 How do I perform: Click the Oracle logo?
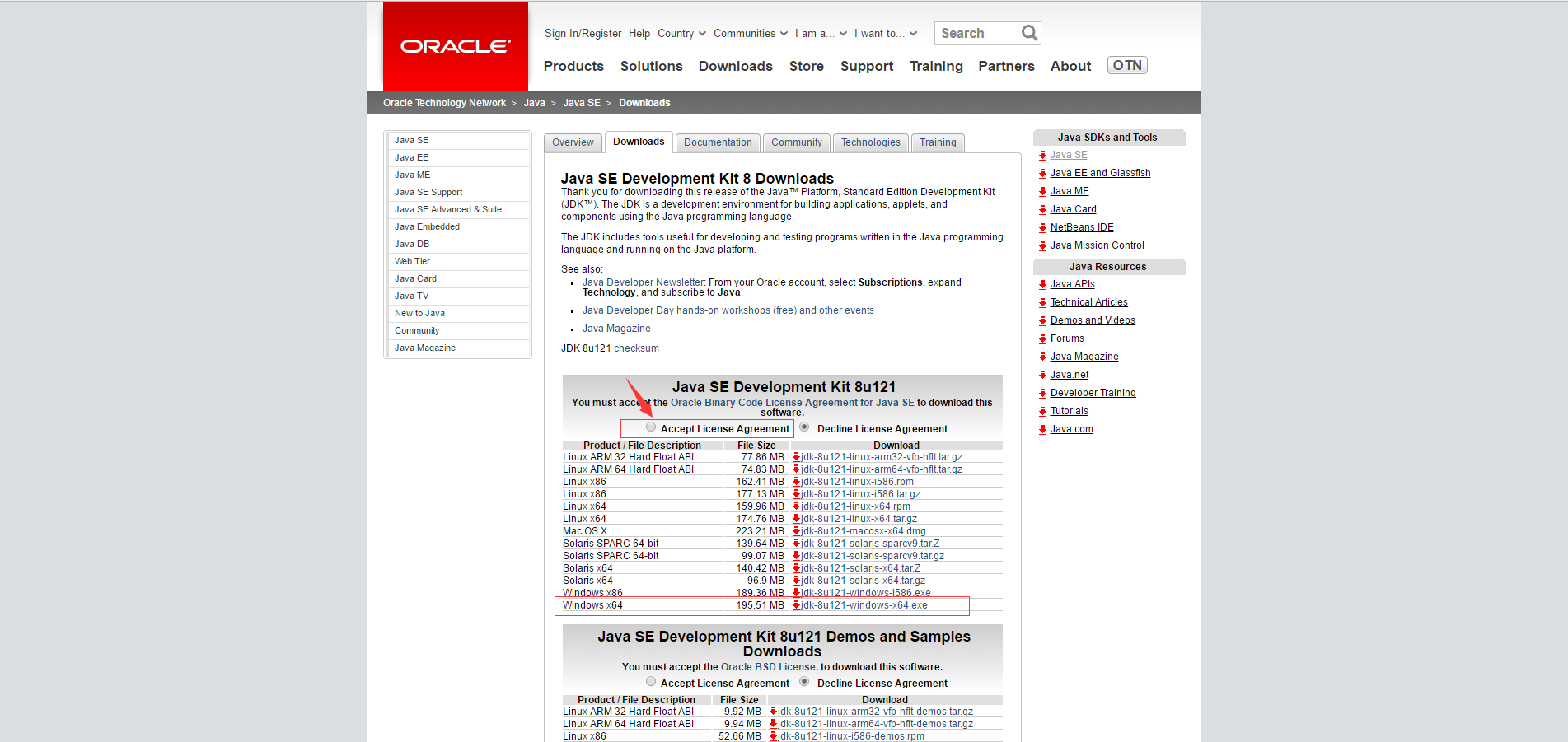click(x=456, y=46)
